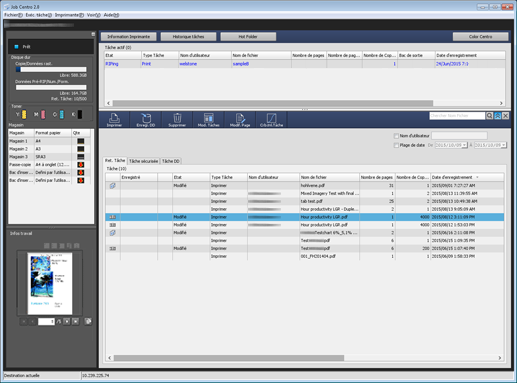Clear the file name search with X icon
The width and height of the screenshot is (517, 383).
point(506,116)
